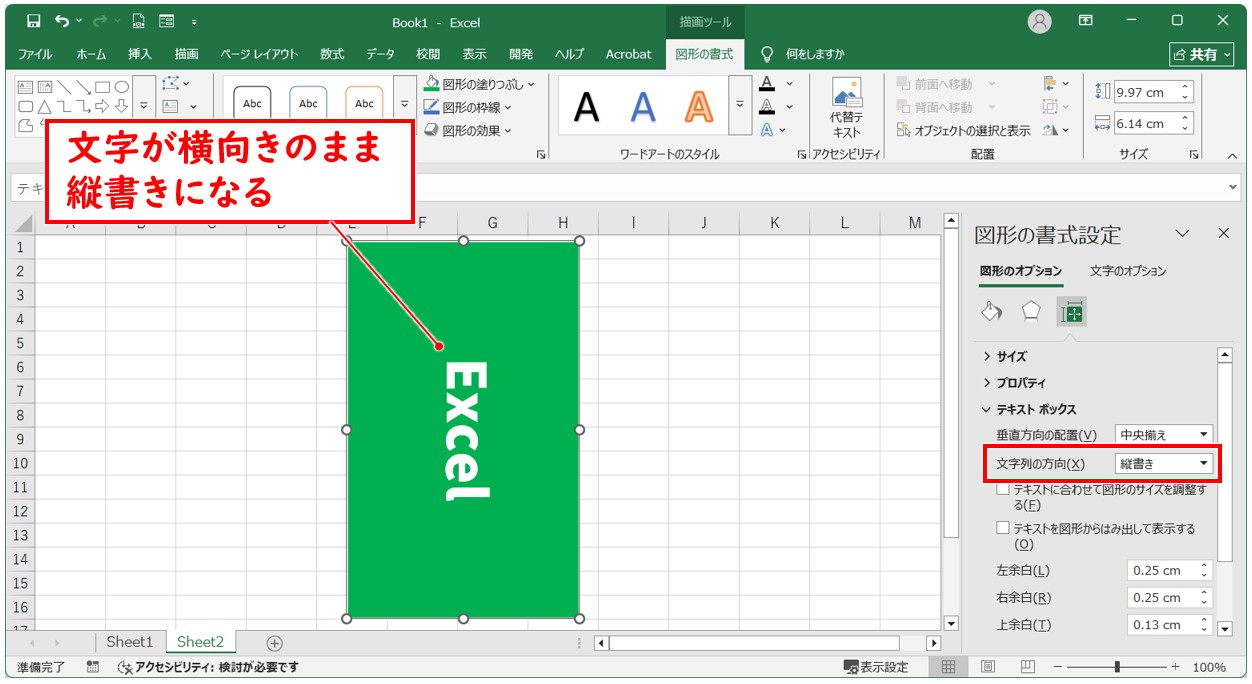Open Fill & Line paint bucket icon
The width and height of the screenshot is (1252, 684).
tap(991, 312)
